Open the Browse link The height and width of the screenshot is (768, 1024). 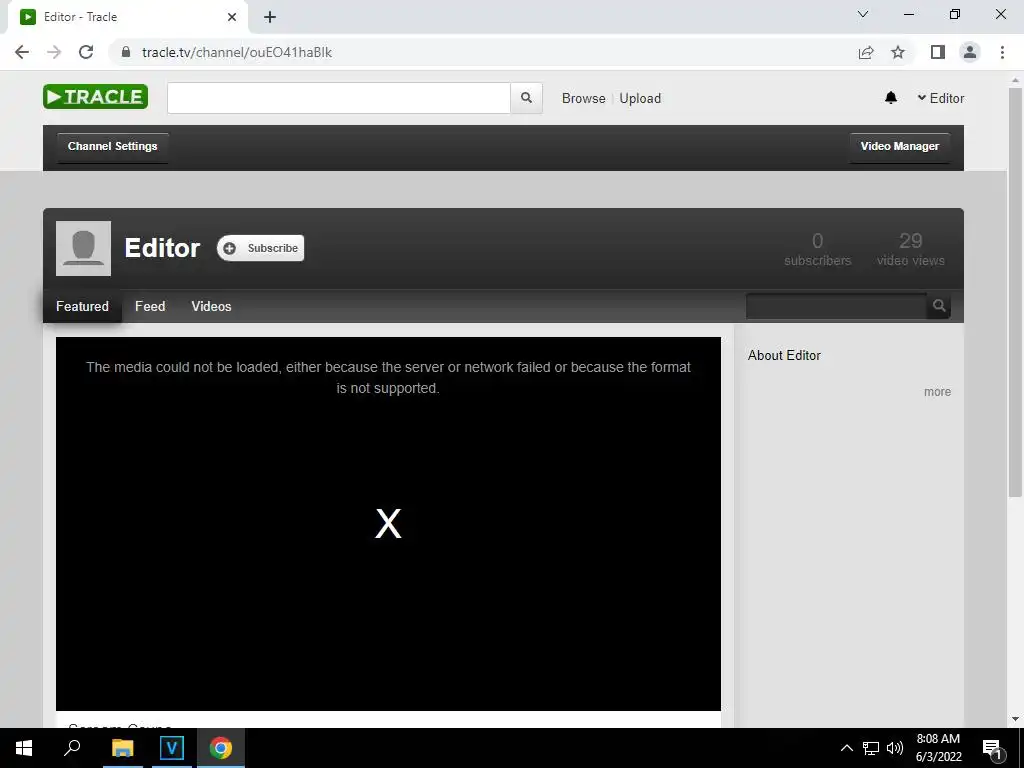[x=583, y=98]
